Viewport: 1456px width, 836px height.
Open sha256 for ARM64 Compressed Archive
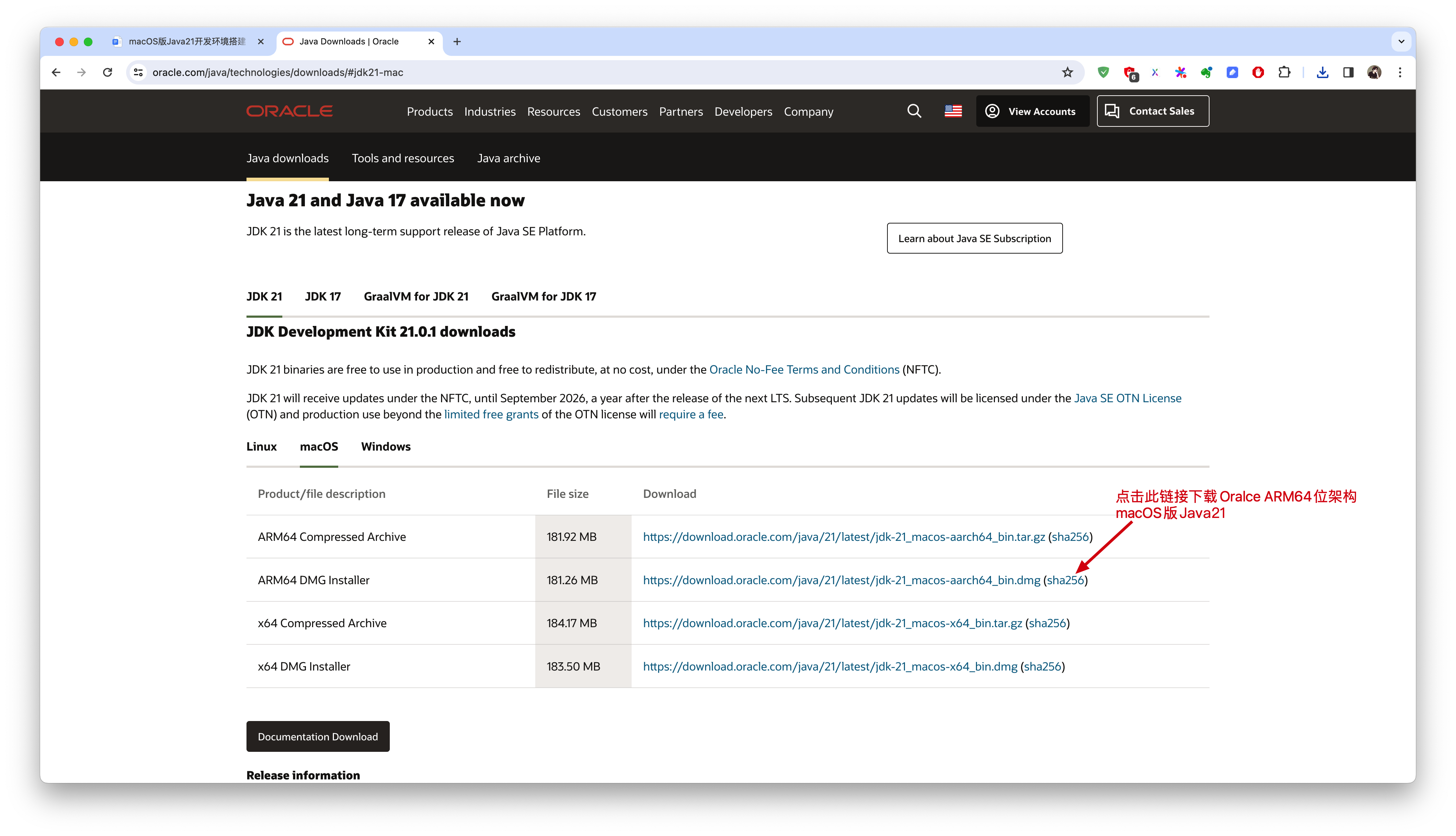point(1070,536)
